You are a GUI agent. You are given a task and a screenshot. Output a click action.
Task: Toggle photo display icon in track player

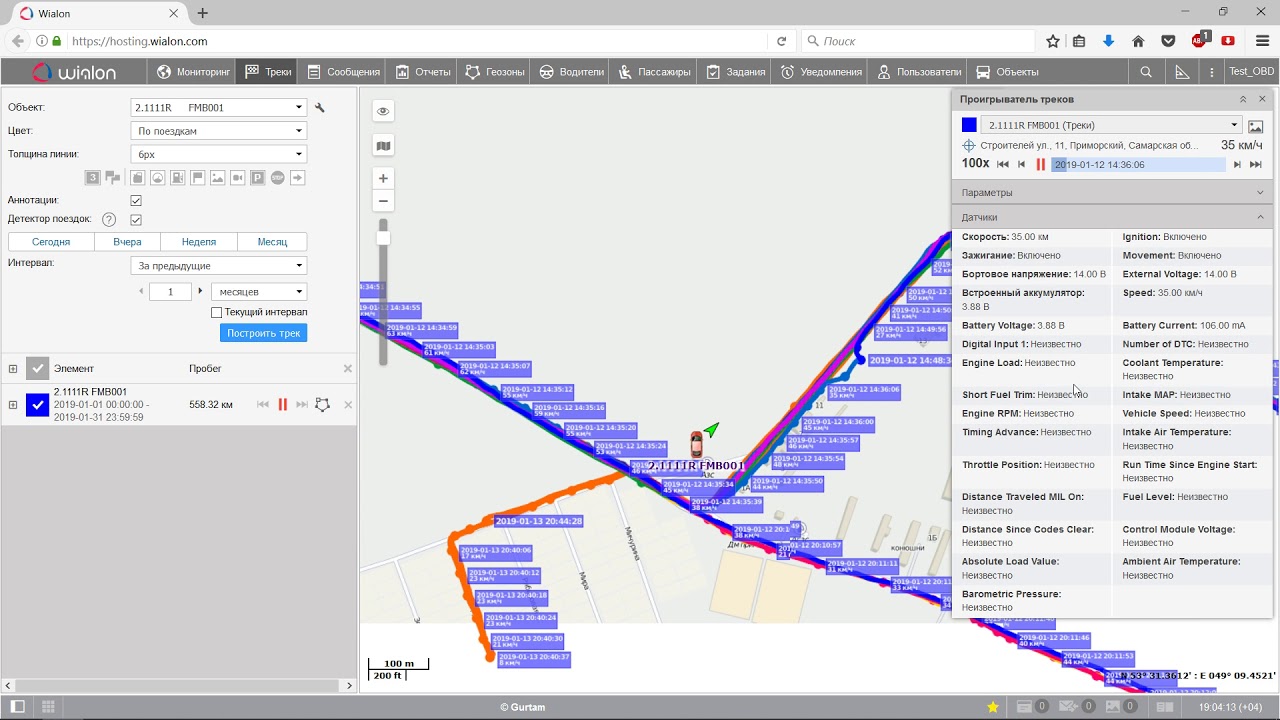tap(1256, 126)
